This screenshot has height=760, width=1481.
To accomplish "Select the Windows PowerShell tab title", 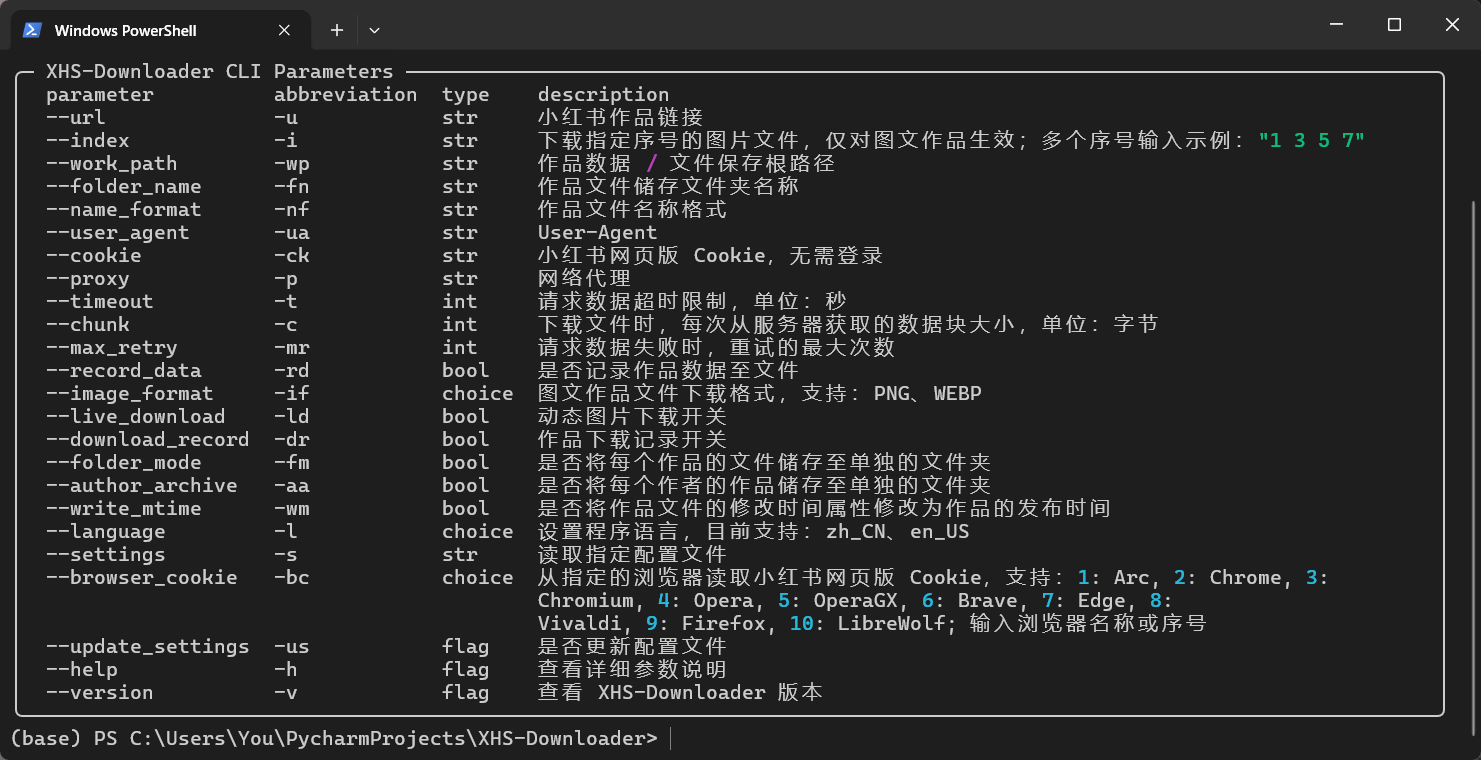I will 125,30.
